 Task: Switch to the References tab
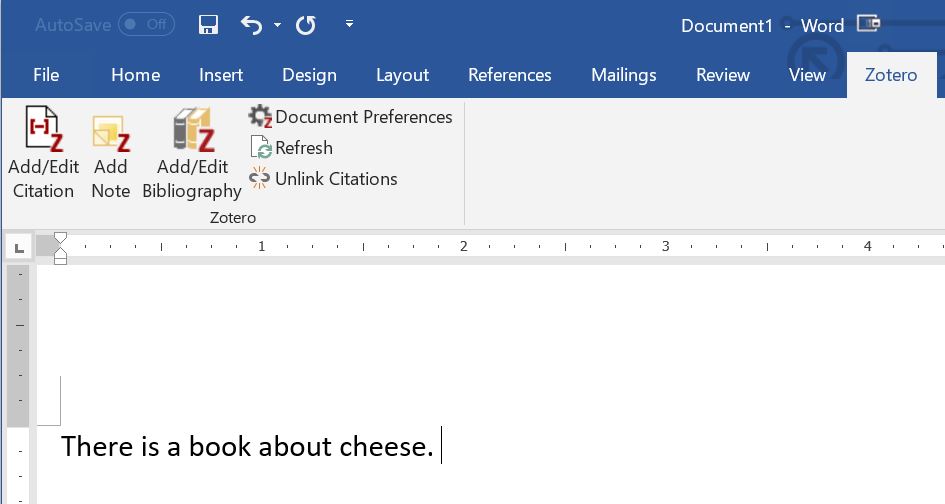pyautogui.click(x=509, y=75)
